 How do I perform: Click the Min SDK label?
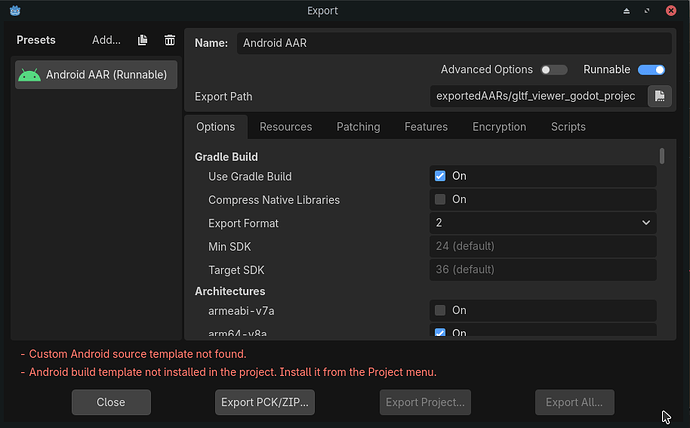[x=229, y=247]
